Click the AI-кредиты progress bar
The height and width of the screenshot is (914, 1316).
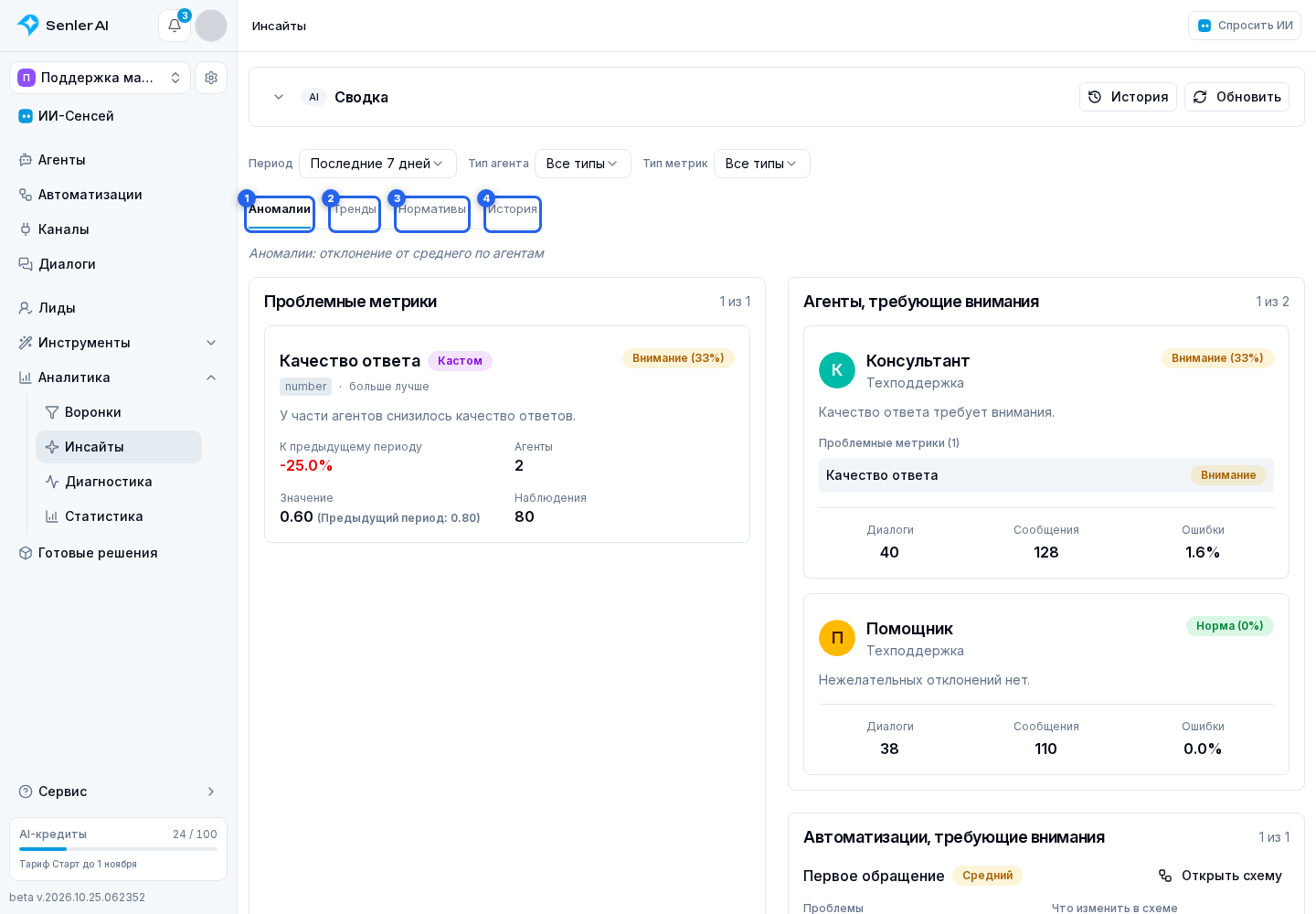tap(118, 849)
